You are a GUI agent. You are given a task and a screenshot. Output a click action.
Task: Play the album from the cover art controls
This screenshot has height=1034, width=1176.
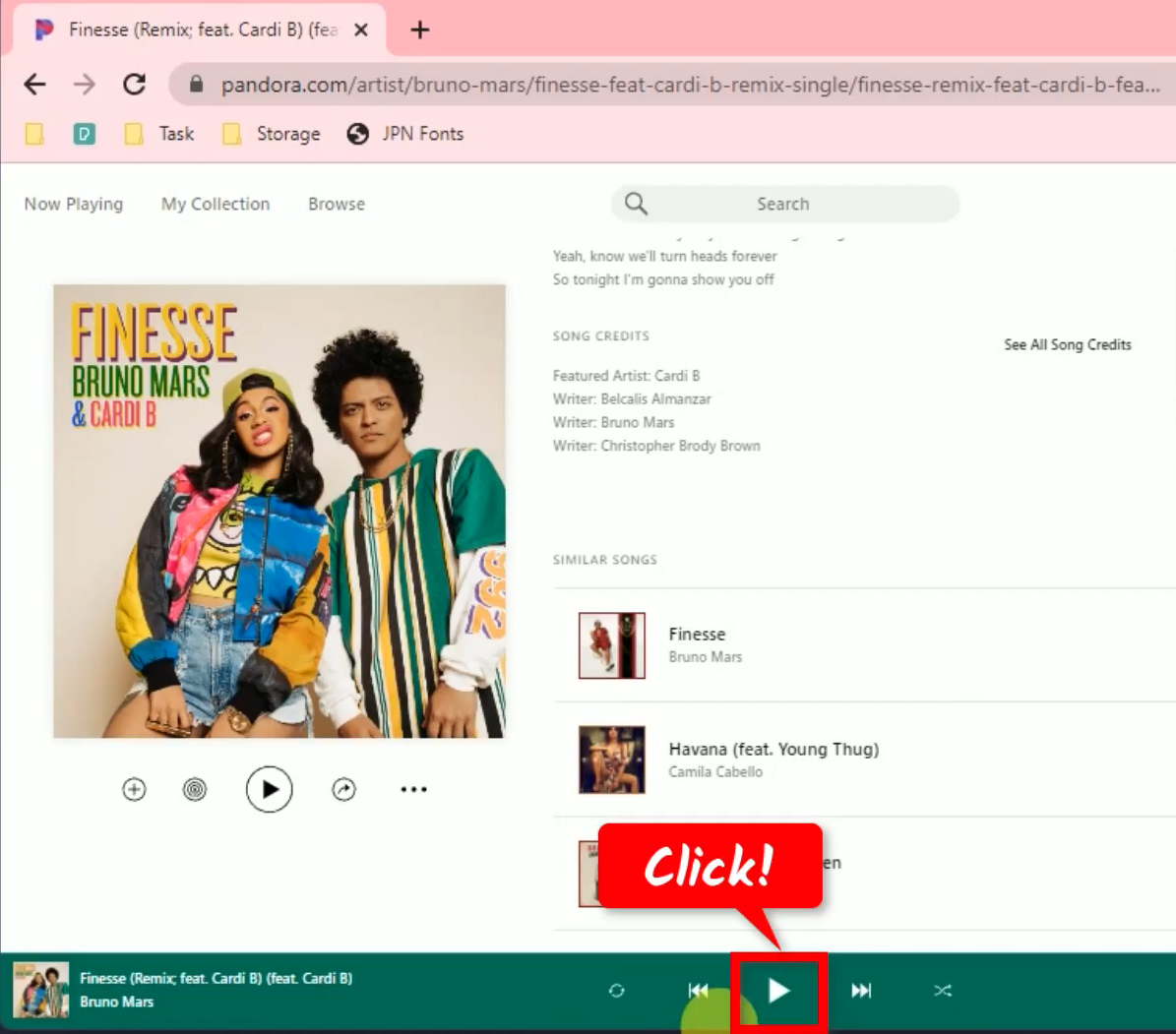[x=270, y=789]
